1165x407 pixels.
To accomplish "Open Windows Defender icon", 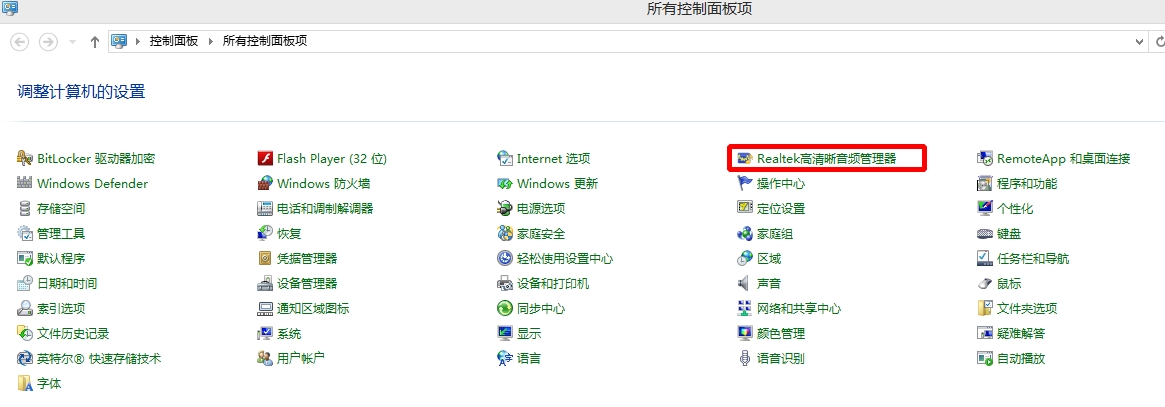I will (25, 183).
